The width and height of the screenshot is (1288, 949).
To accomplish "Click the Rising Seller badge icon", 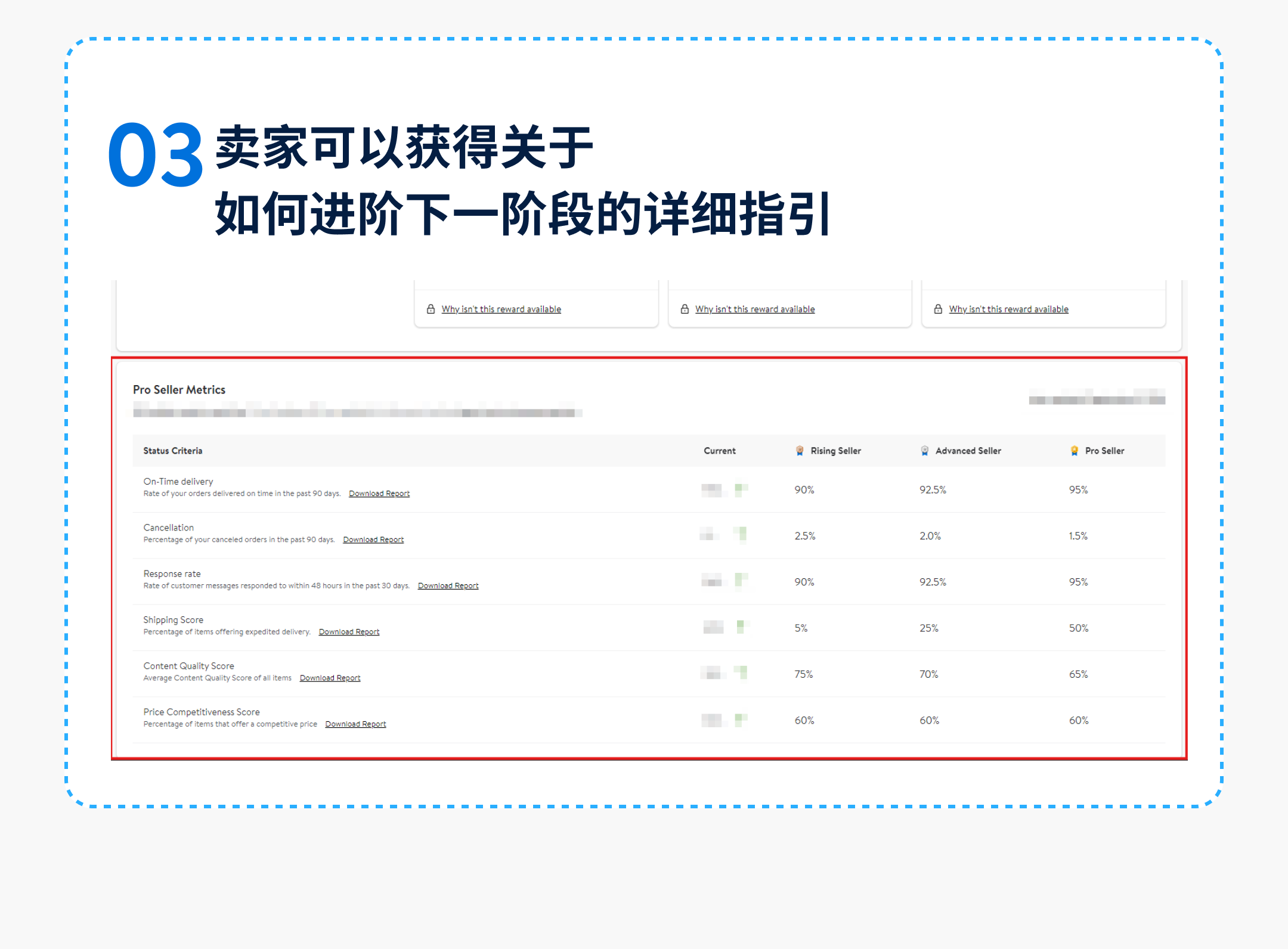I will coord(798,450).
